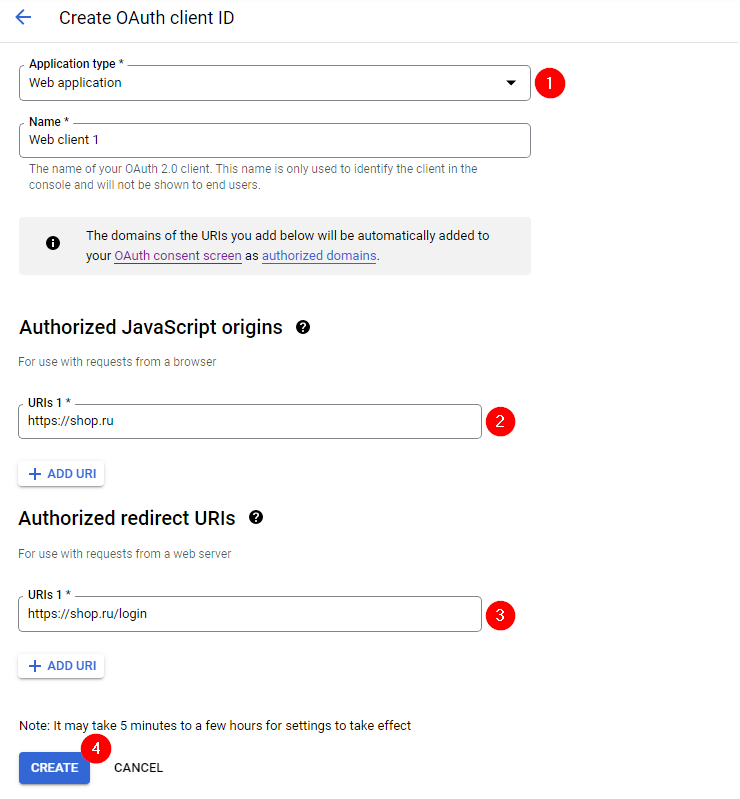740x799 pixels.
Task: Click the Name input field
Action: pyautogui.click(x=274, y=141)
